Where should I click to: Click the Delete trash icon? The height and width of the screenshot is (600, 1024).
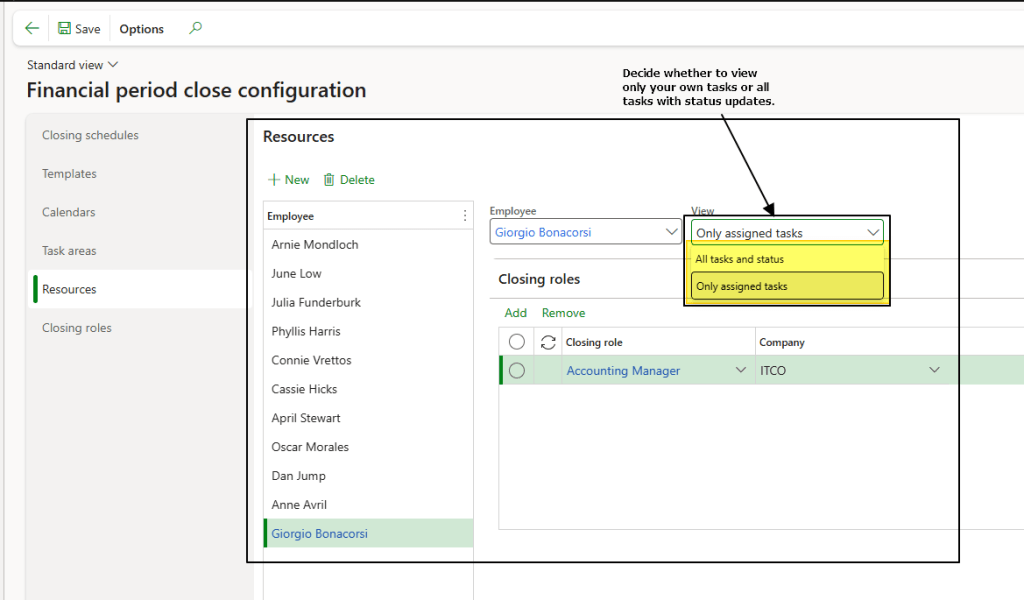(x=329, y=180)
